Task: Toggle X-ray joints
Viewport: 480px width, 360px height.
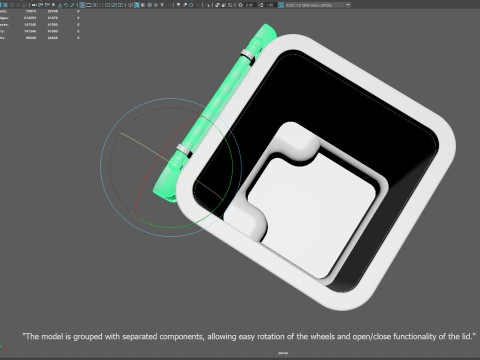Action: point(230,5)
